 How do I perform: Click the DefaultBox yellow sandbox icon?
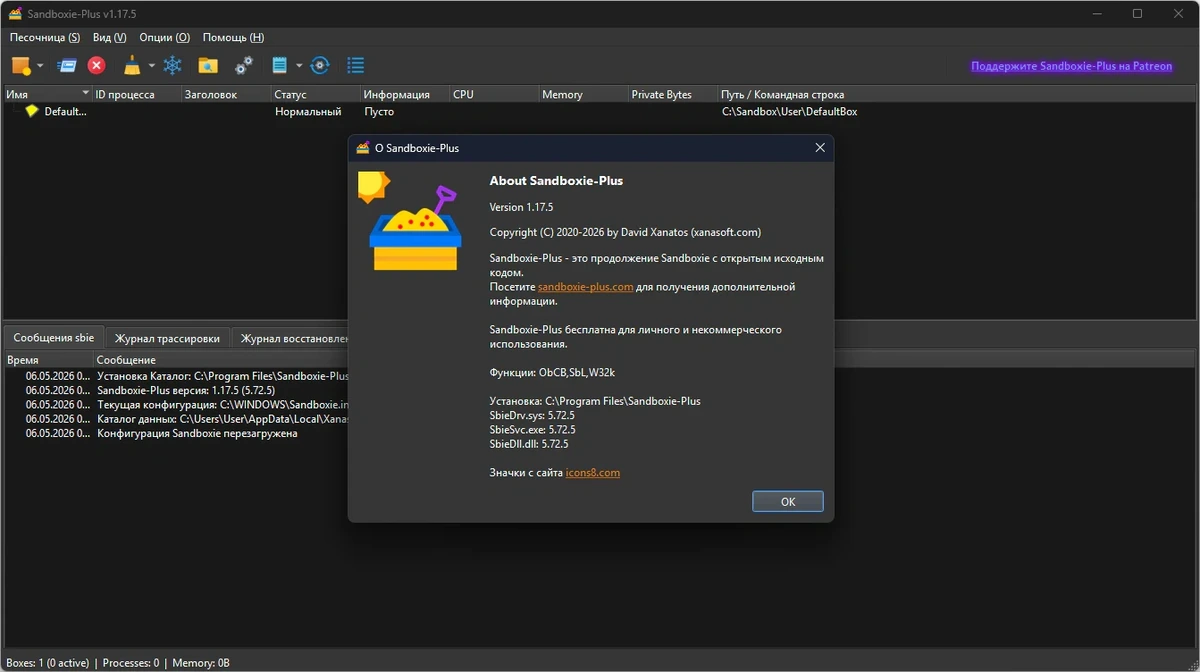coord(32,111)
